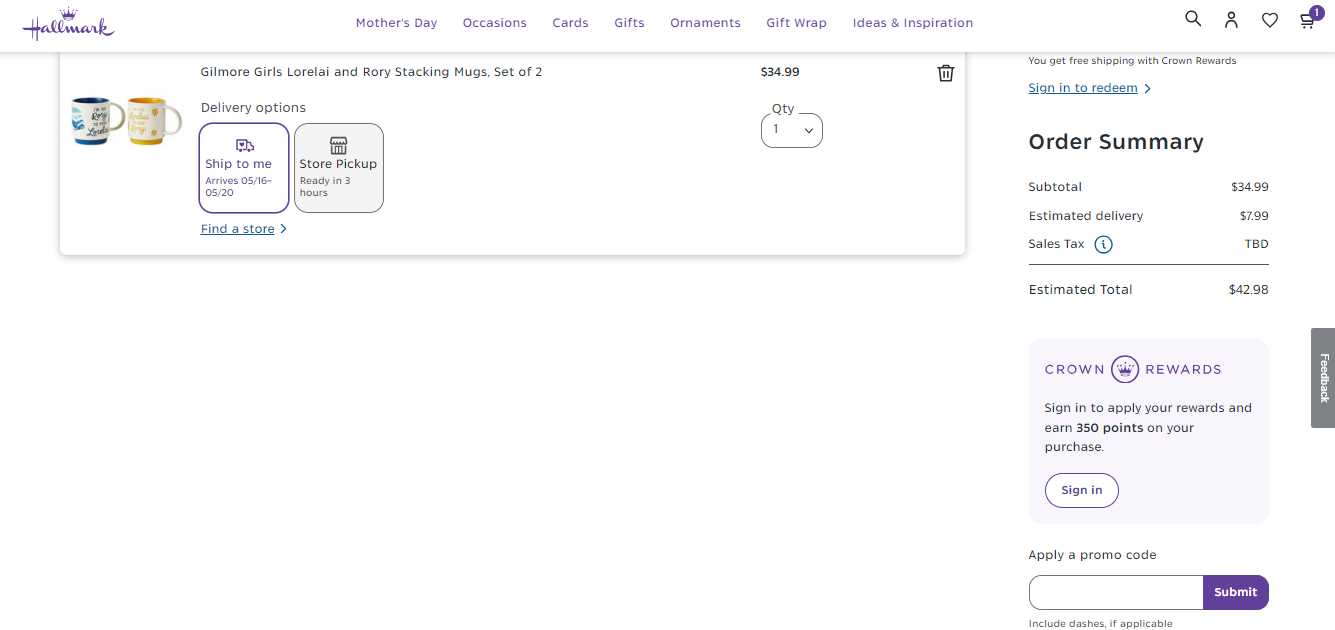1335x630 pixels.
Task: Open the search magnifier icon
Action: pyautogui.click(x=1193, y=19)
